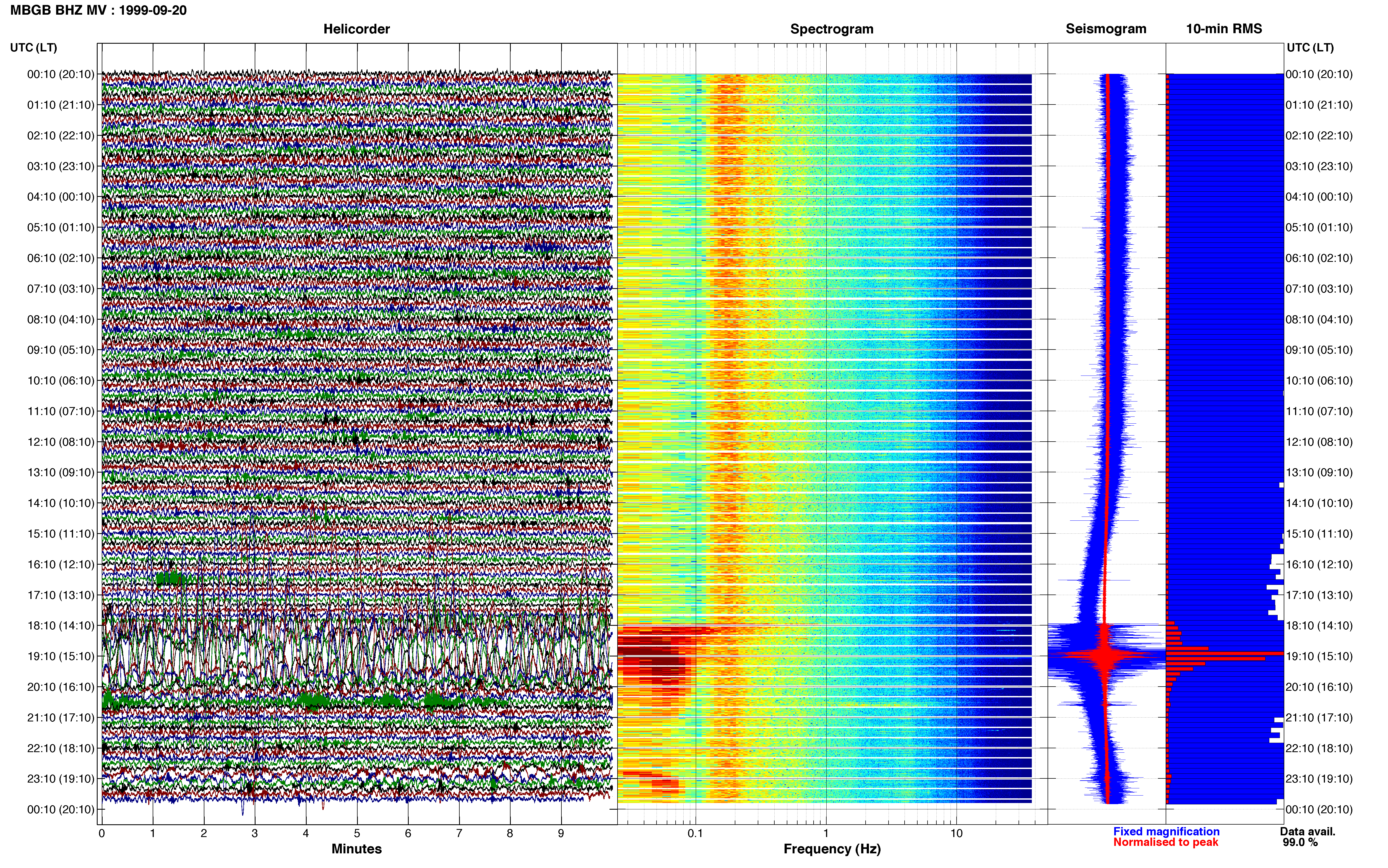
Task: Click the 'Spectrogram' panel heading
Action: click(831, 29)
